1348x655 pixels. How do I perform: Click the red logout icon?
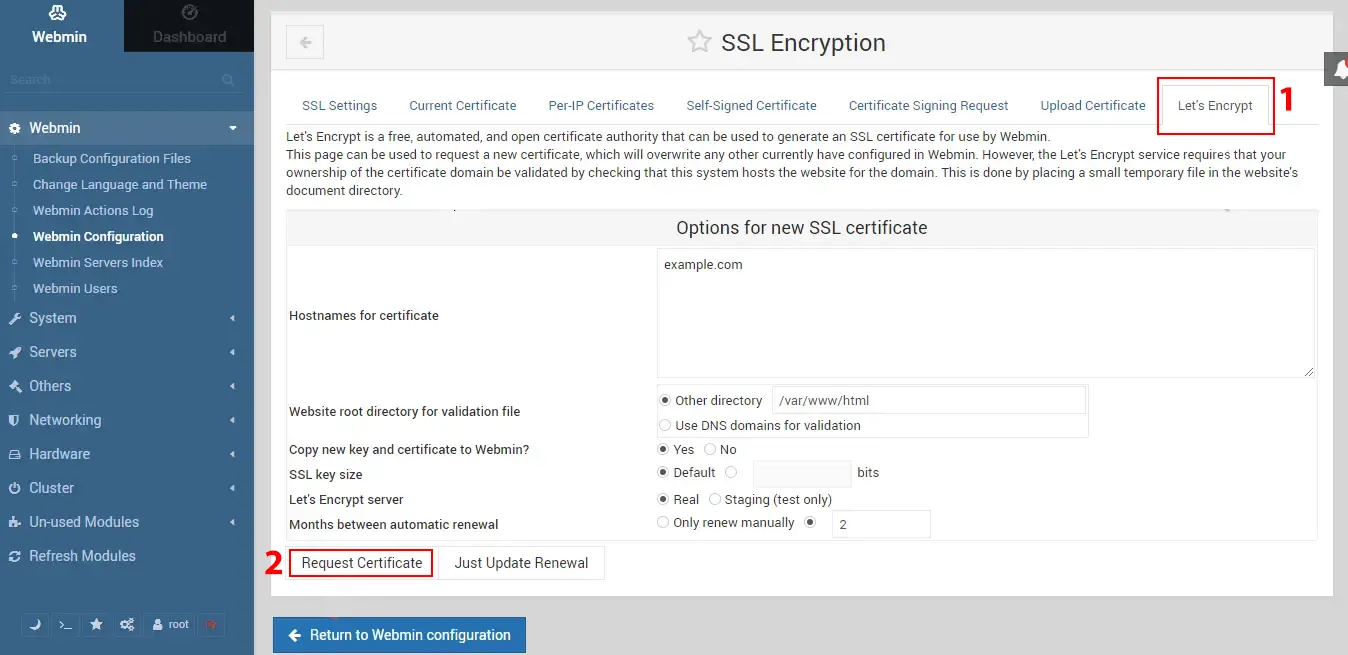point(210,624)
